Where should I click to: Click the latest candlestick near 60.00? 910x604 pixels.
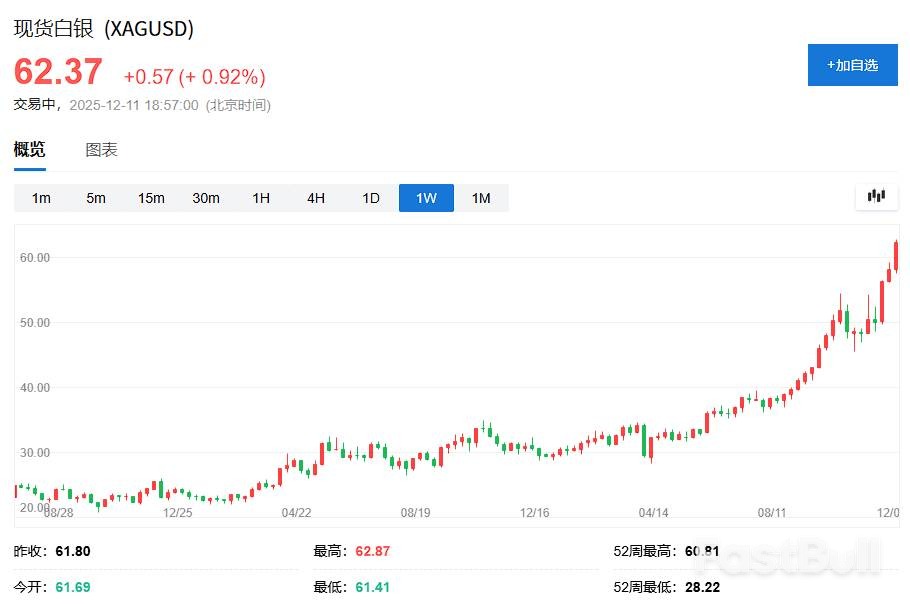pos(896,255)
